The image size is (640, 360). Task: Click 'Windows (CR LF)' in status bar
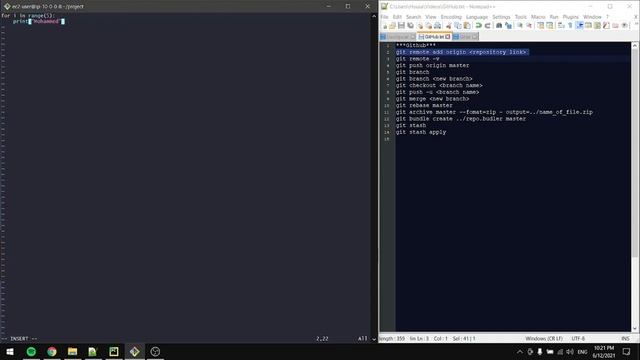point(544,338)
